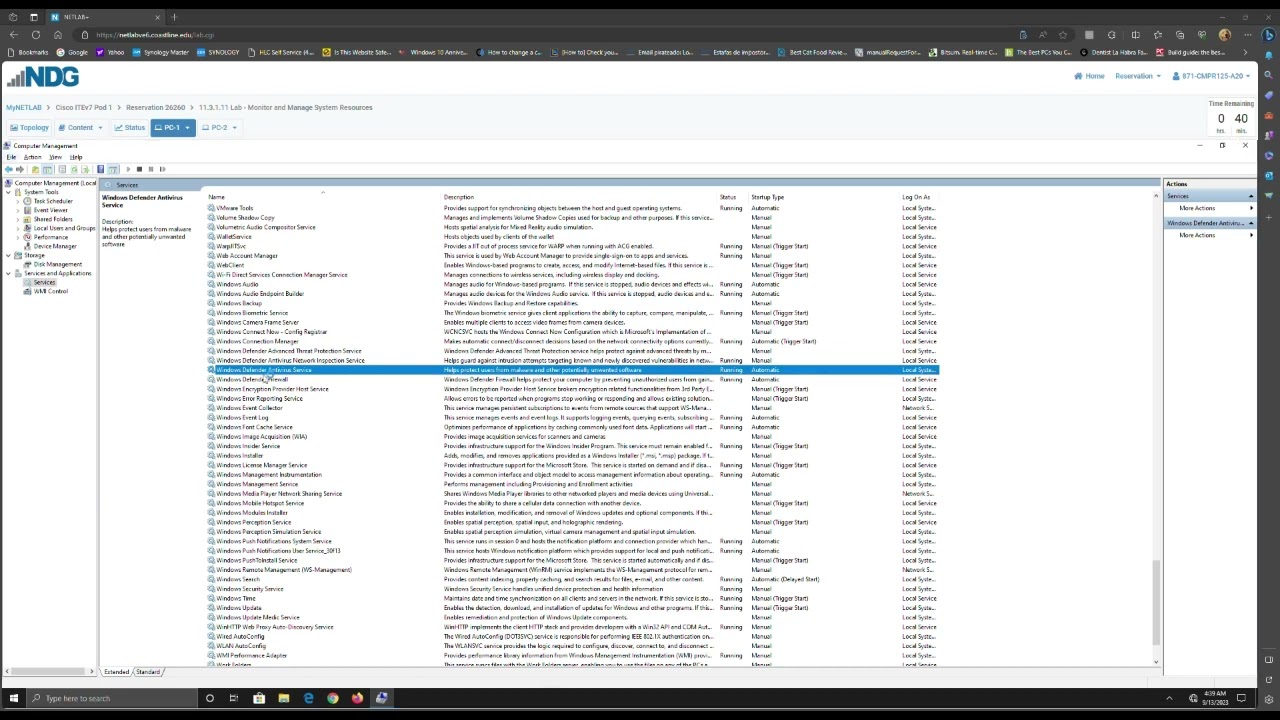Viewport: 1280px width, 720px height.
Task: Reload the browser page
Action: coord(36,35)
